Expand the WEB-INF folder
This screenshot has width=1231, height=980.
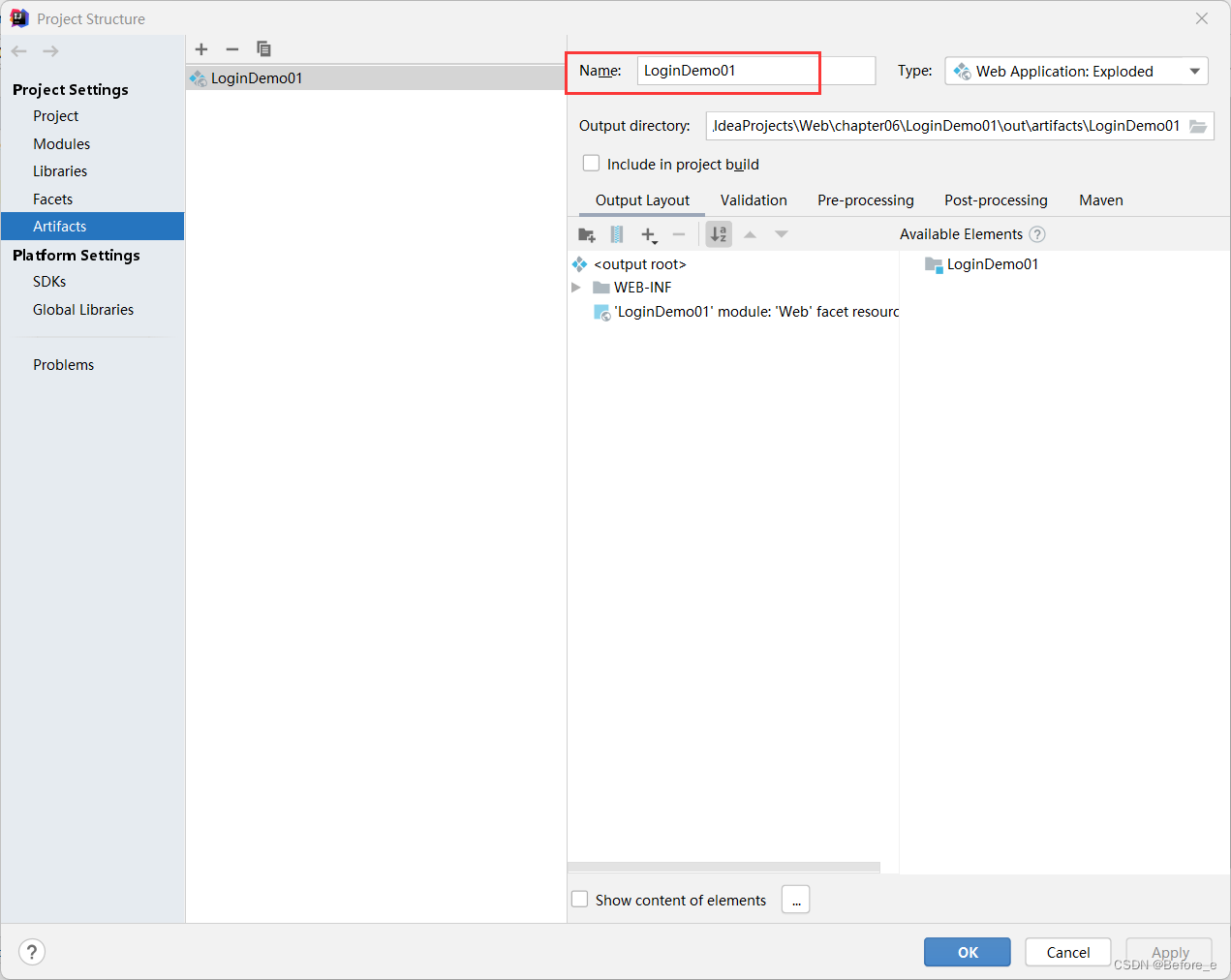(x=576, y=288)
